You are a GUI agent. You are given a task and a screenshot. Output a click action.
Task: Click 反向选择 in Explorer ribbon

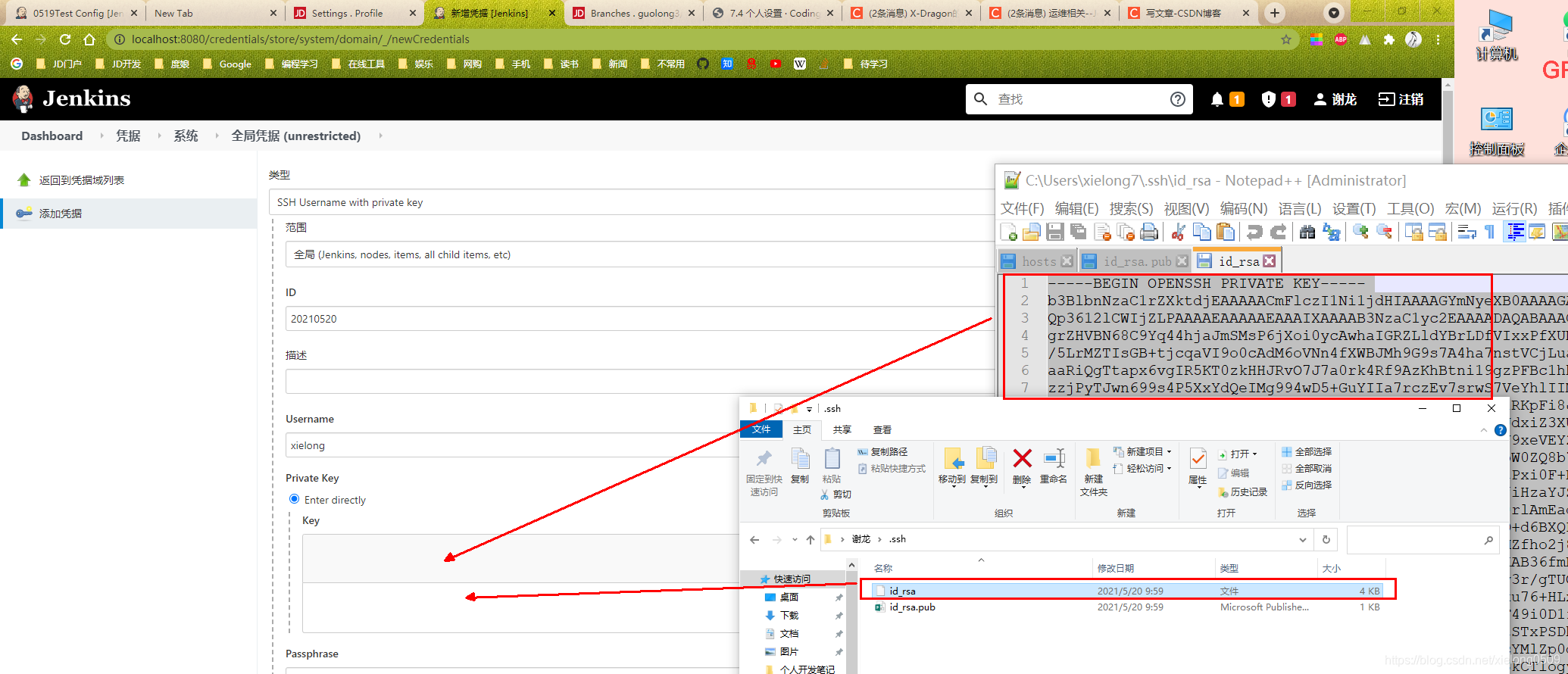pos(1307,485)
